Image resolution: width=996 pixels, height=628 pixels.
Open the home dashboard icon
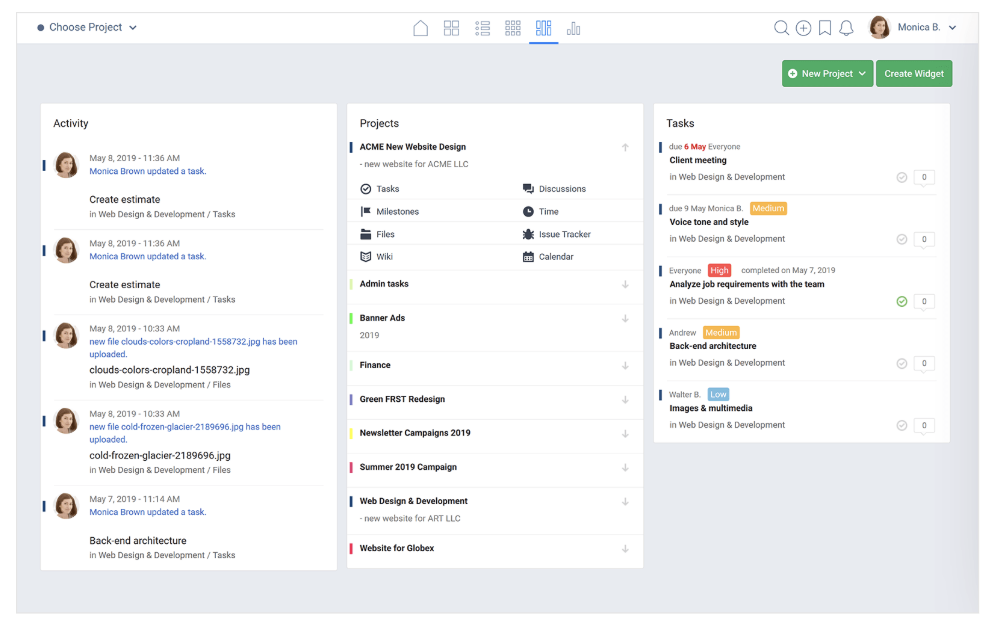421,28
